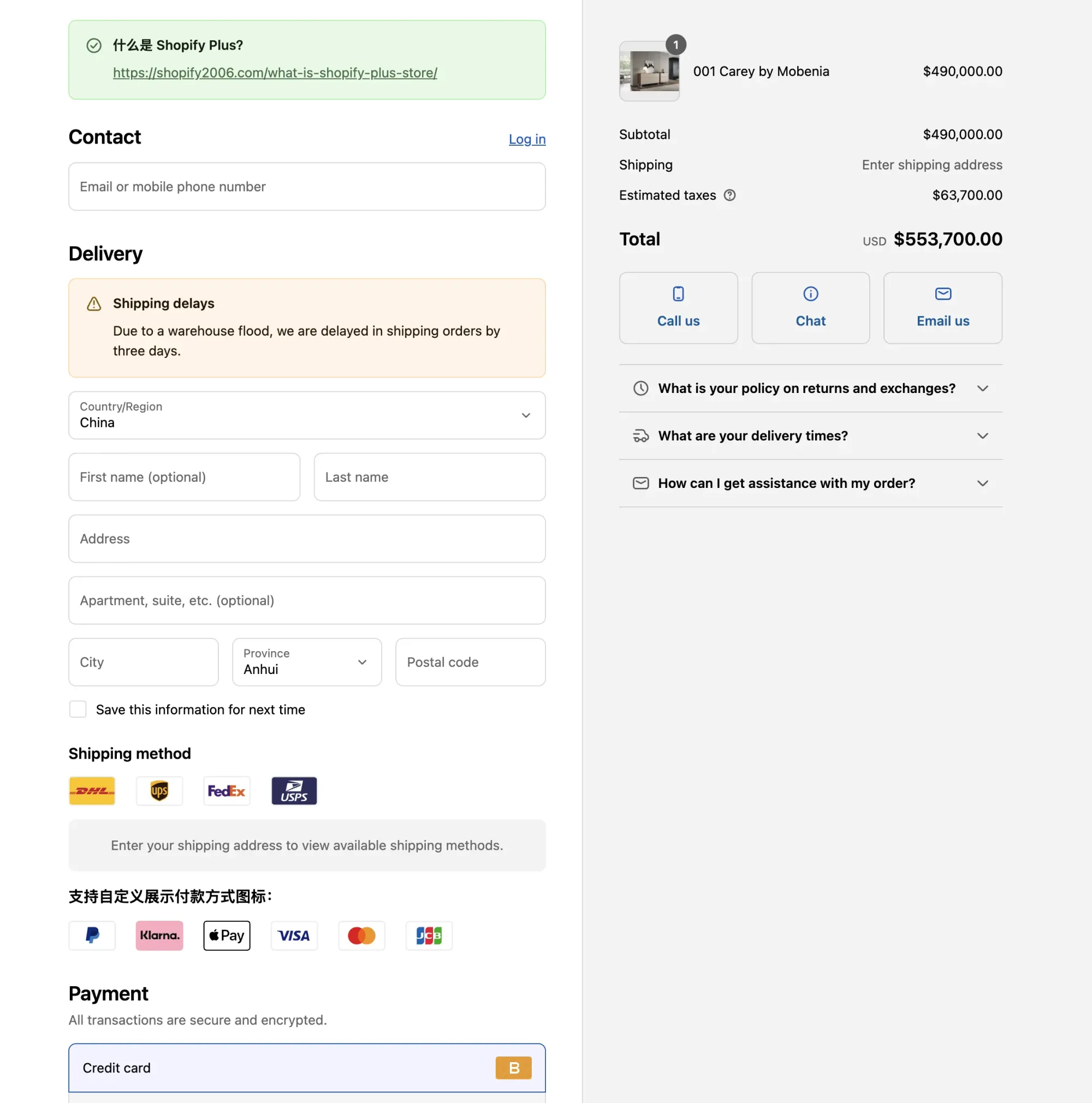
Task: Select the FedEx shipping icon
Action: click(x=226, y=791)
